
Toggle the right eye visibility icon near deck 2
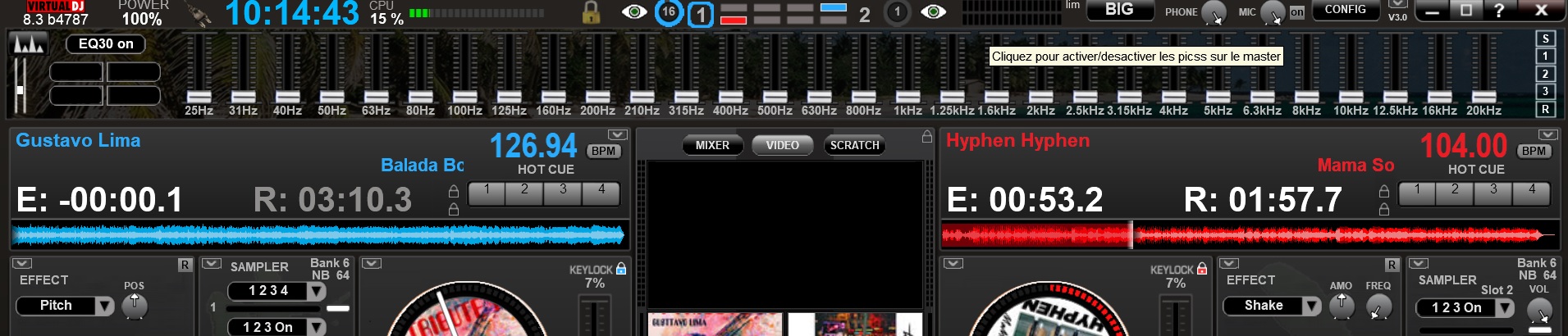coord(933,11)
